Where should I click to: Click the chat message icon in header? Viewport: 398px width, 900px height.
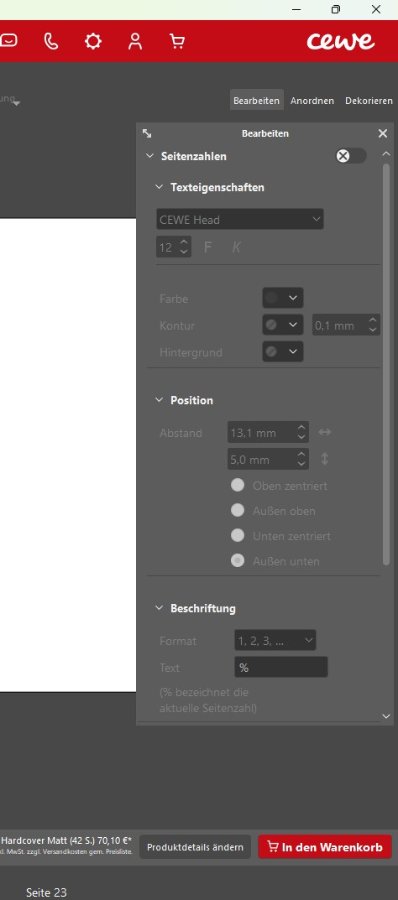coord(9,41)
